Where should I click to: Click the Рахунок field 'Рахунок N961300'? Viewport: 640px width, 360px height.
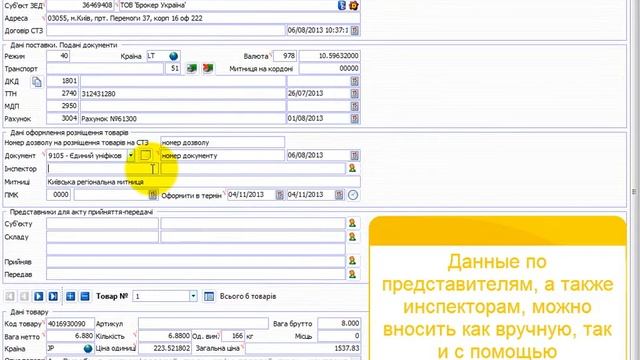tap(183, 119)
